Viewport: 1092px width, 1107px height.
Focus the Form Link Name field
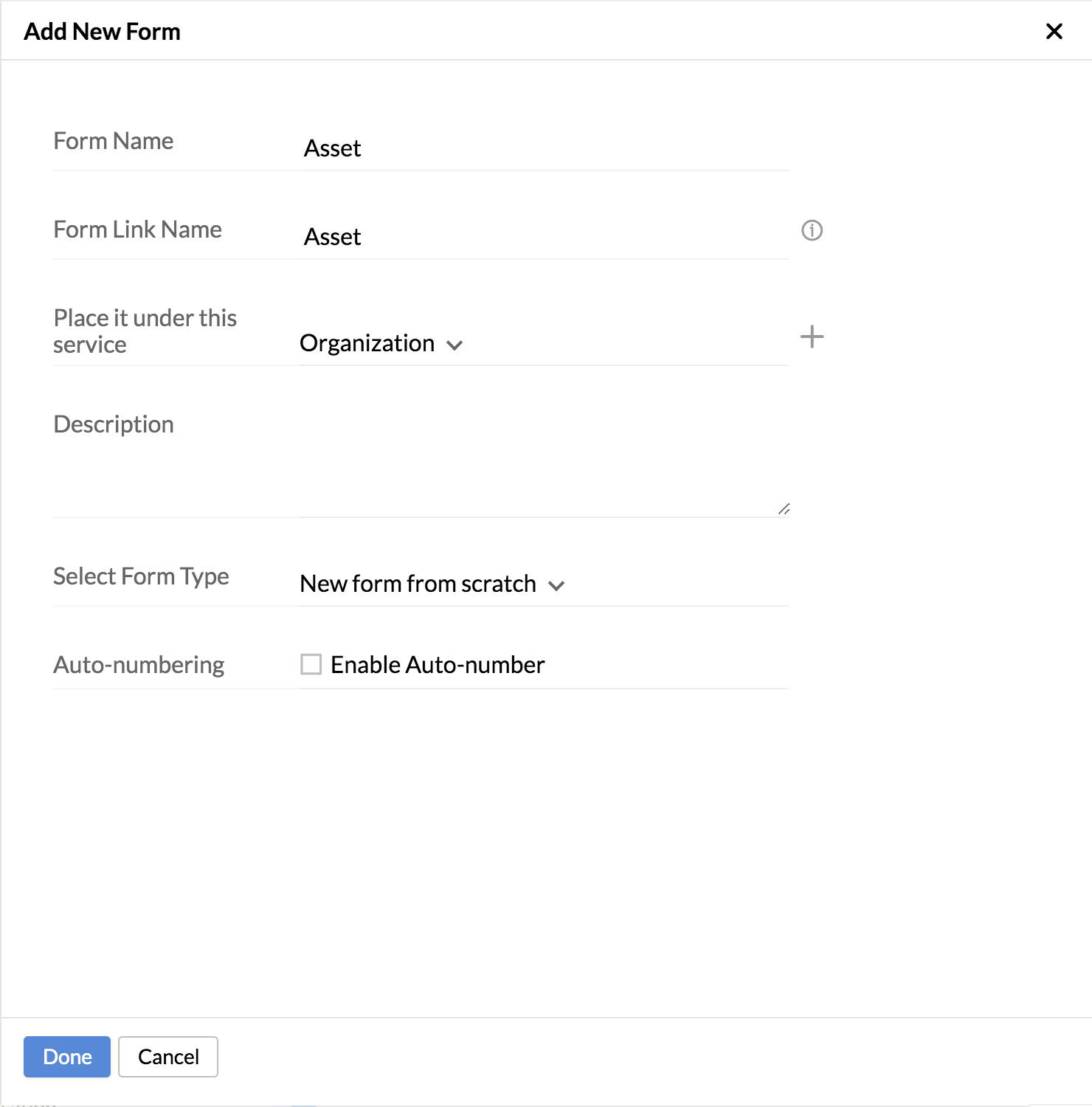[544, 237]
